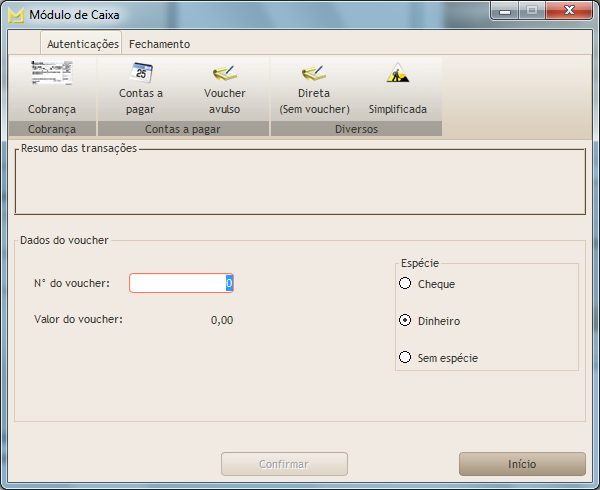Click the Diversos group label in ribbon
This screenshot has width=600, height=490.
[x=356, y=129]
